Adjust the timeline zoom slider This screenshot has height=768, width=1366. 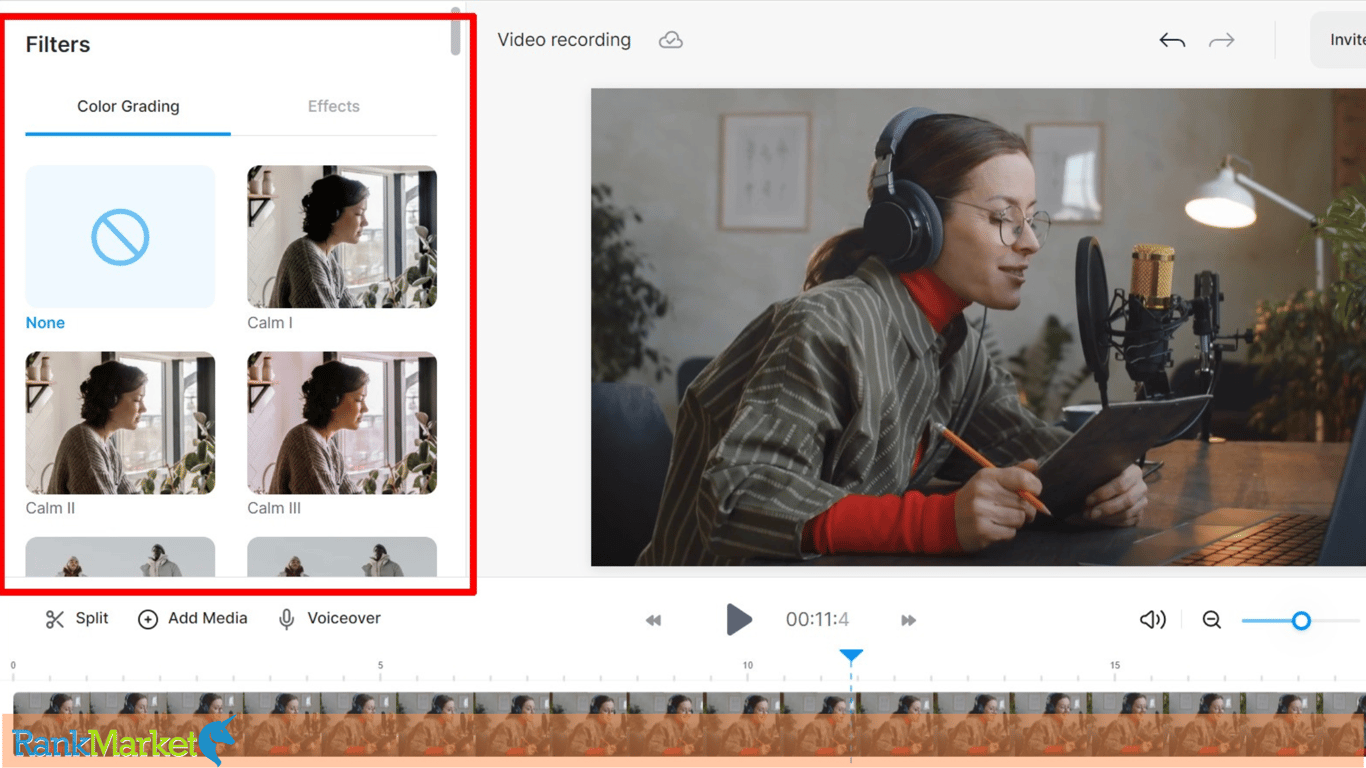1301,621
